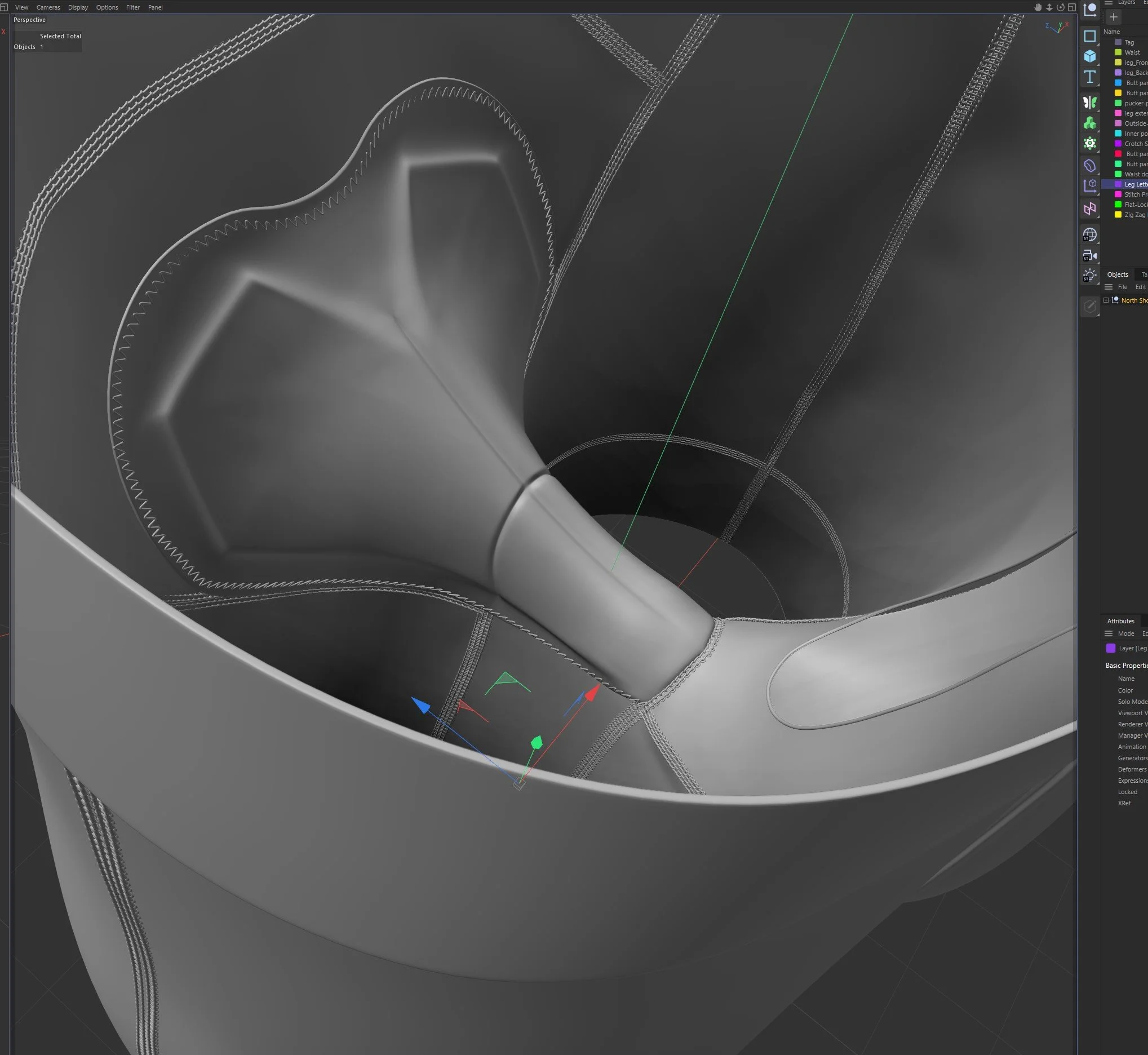
Task: Click the Waist layer color swatch
Action: (1118, 52)
